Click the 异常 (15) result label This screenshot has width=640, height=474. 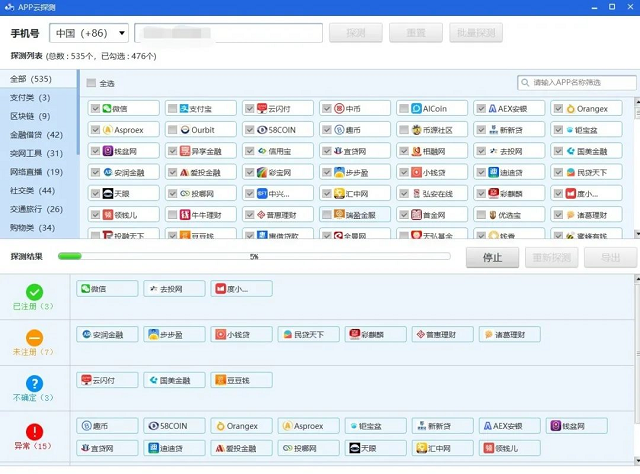coord(33,446)
